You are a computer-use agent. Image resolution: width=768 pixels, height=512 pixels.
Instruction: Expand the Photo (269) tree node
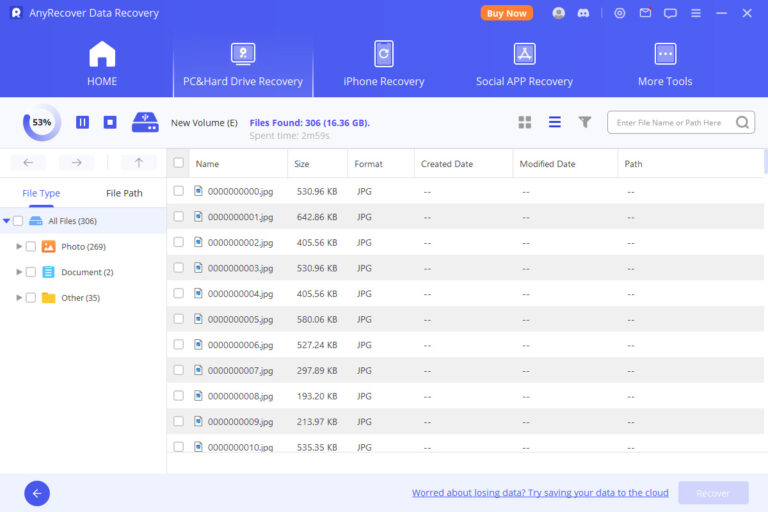(x=19, y=246)
